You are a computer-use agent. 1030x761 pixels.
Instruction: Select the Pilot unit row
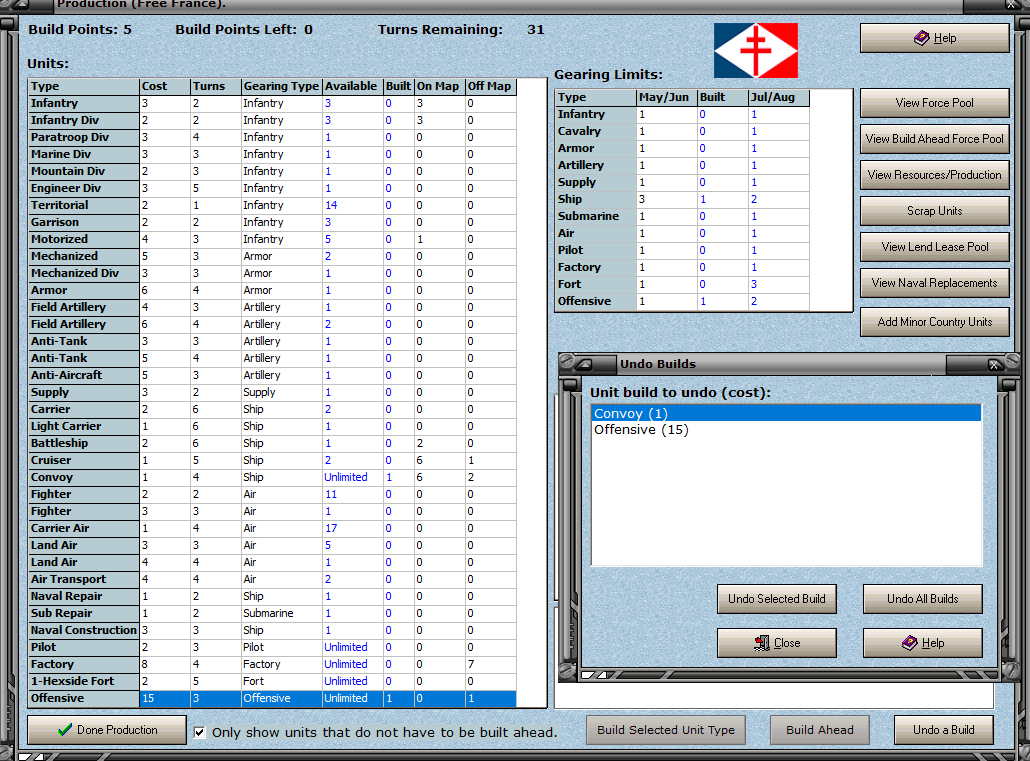pos(273,648)
